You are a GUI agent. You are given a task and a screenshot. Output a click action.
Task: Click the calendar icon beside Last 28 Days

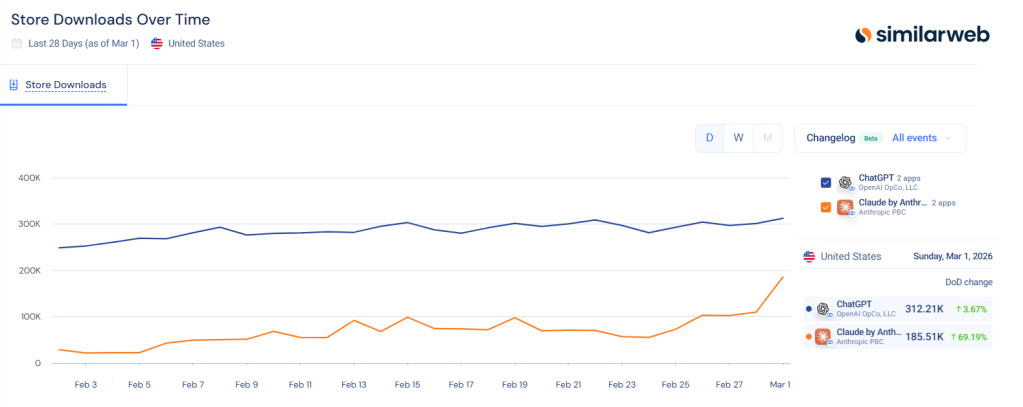click(16, 43)
